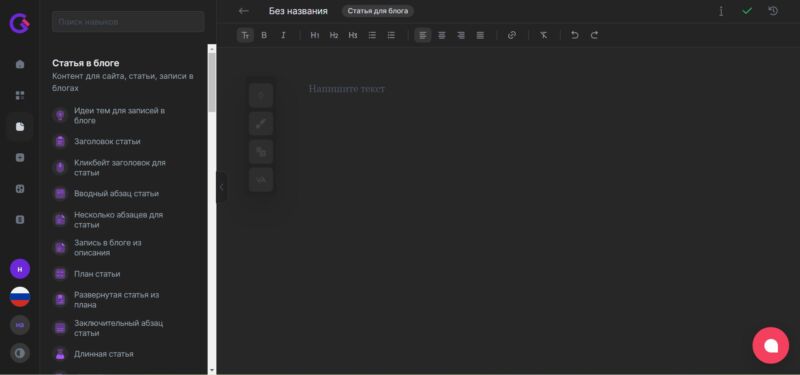This screenshot has height=375, width=800.
Task: Toggle justify text alignment
Action: (x=480, y=35)
